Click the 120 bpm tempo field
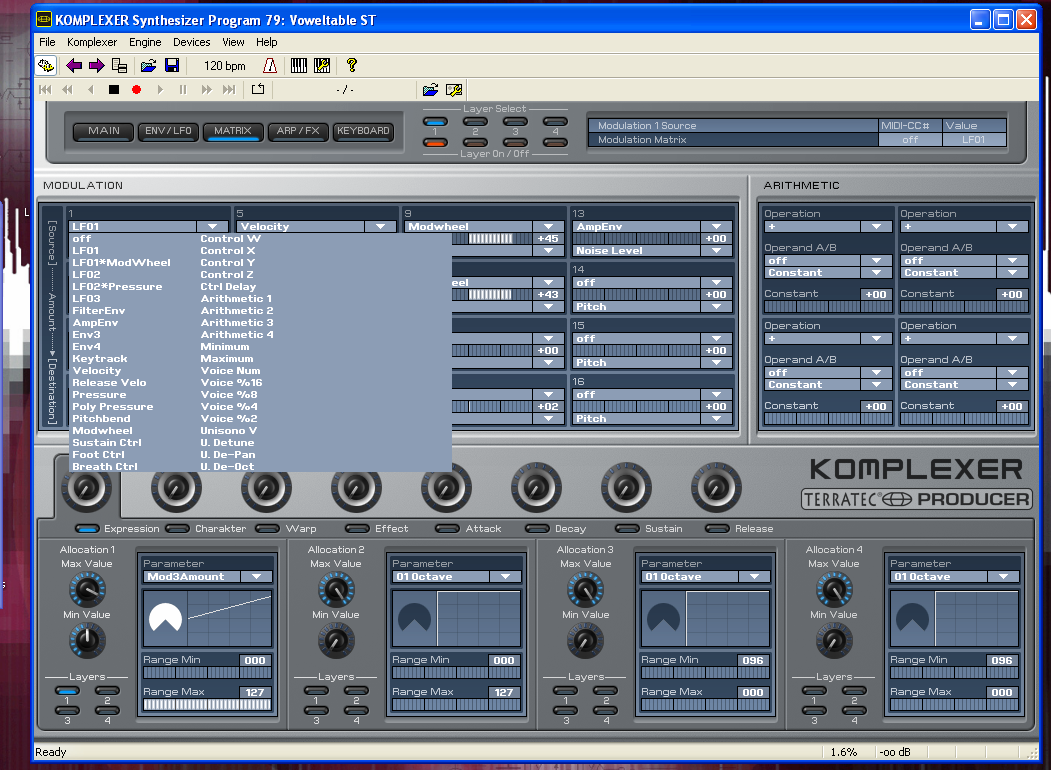This screenshot has height=770, width=1051. (x=225, y=66)
